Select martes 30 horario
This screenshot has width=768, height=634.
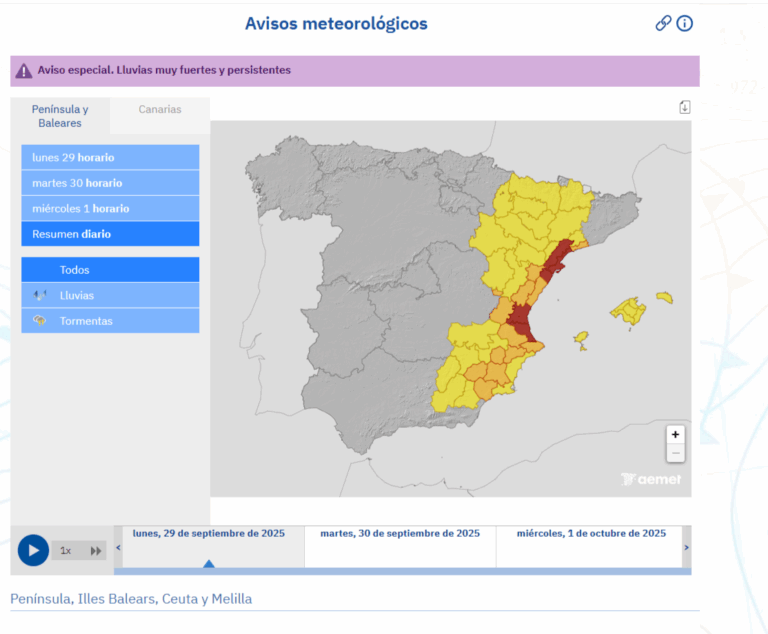(110, 183)
